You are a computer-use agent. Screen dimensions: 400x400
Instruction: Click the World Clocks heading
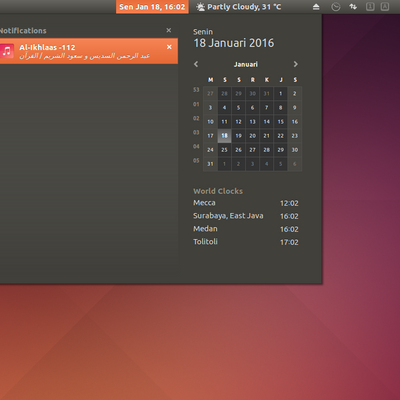(218, 191)
